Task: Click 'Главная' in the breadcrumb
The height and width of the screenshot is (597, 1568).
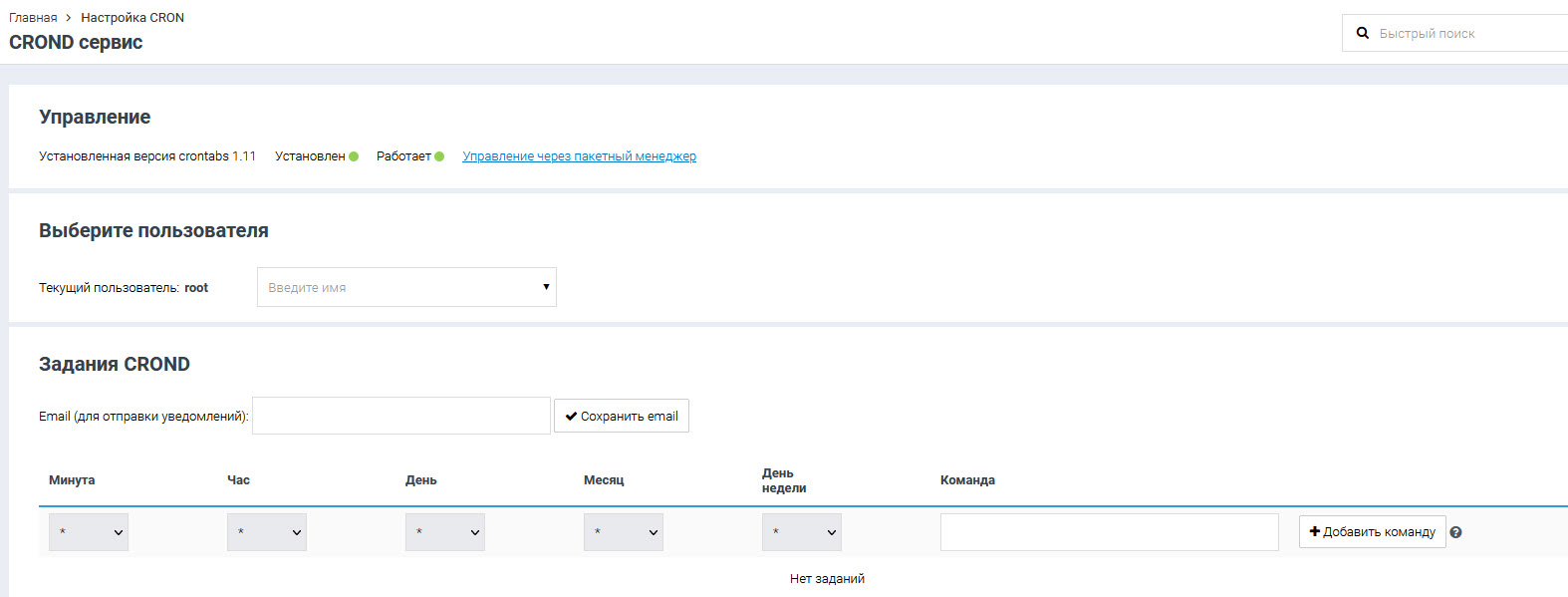Action: [33, 18]
